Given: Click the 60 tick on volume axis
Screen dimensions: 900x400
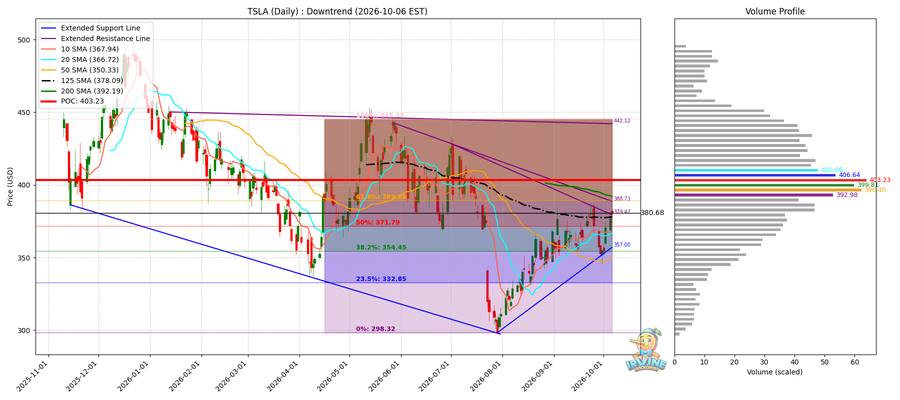Looking at the screenshot, I should 855,362.
